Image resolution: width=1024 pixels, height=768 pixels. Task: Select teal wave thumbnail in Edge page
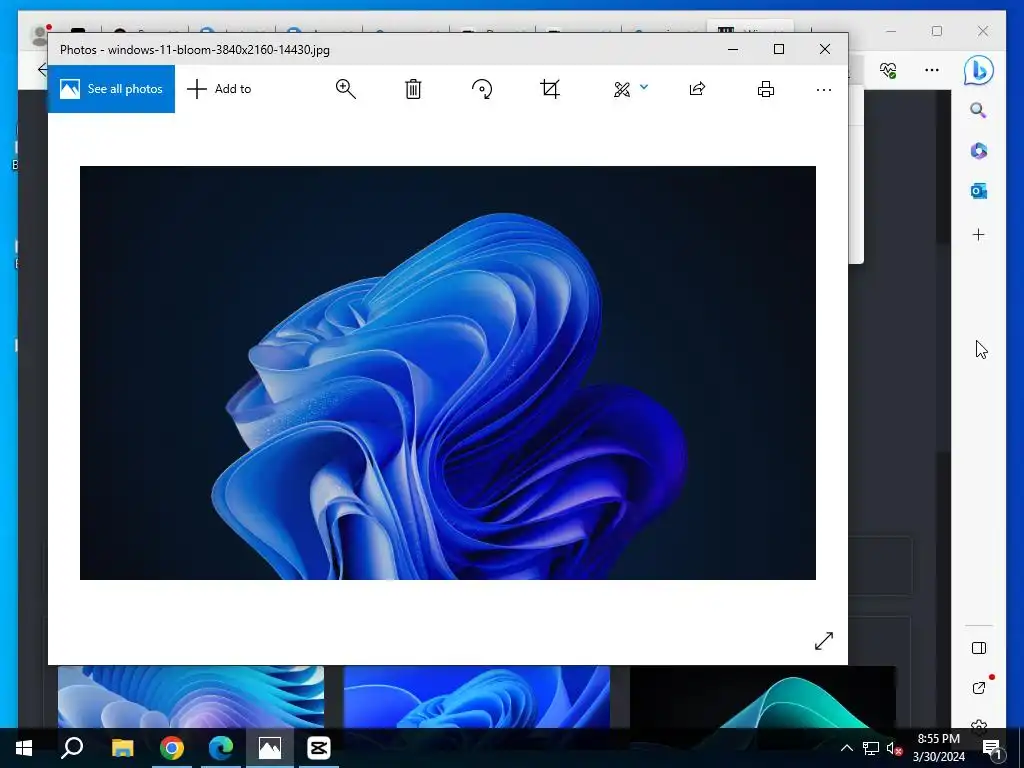762,697
